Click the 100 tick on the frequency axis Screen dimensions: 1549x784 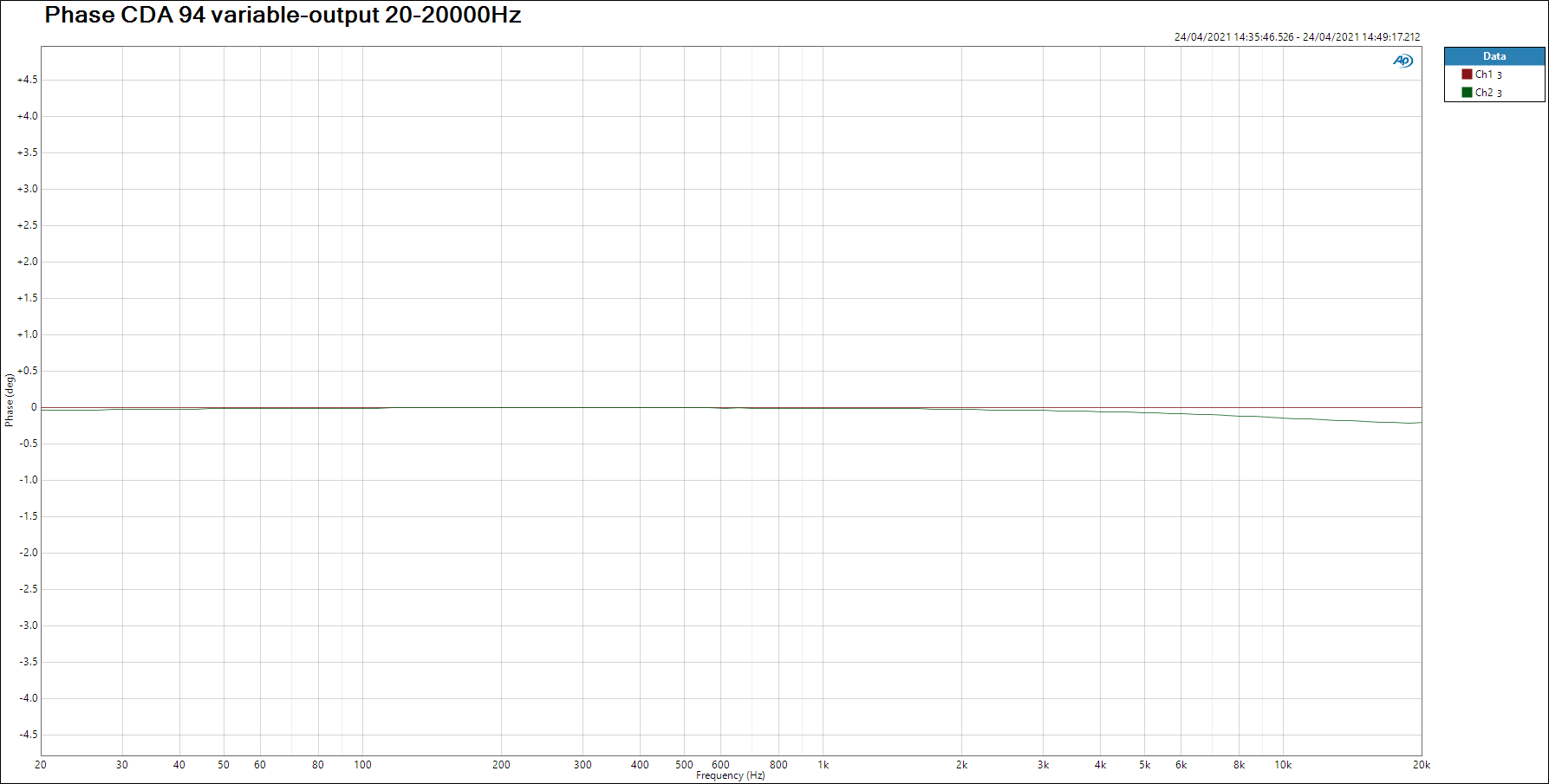(x=362, y=765)
